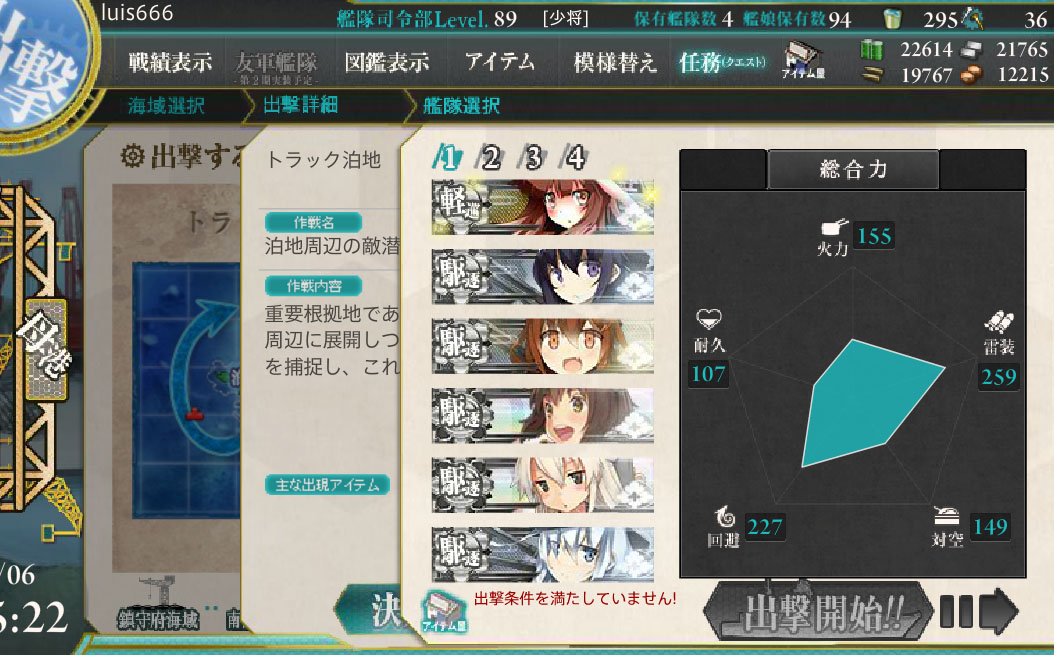Click the next page arrow beside 出撃開始

point(998,611)
